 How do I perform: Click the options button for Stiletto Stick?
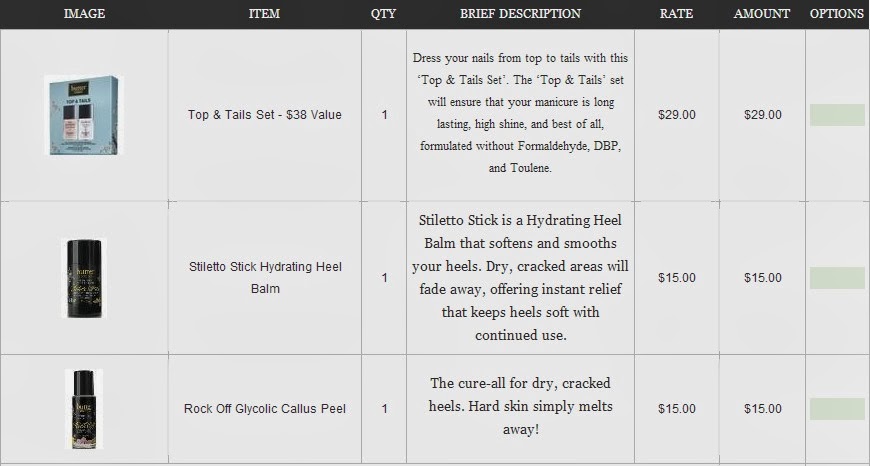(837, 278)
